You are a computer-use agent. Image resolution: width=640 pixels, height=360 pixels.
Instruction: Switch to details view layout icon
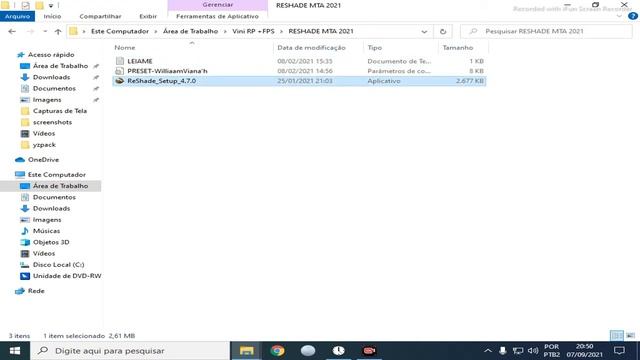[x=617, y=336]
